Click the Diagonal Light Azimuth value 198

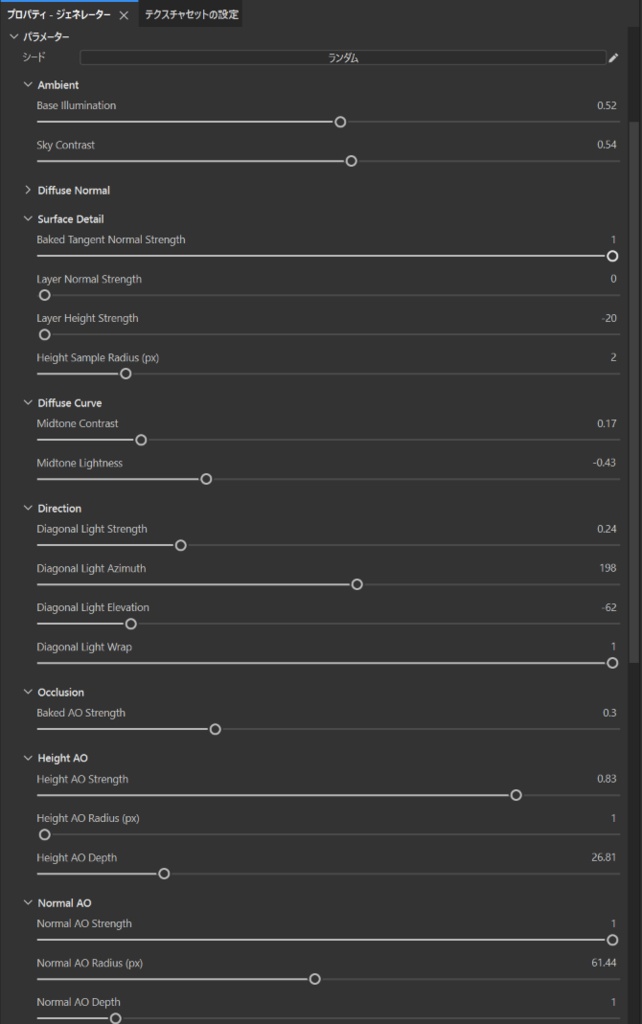click(x=607, y=568)
